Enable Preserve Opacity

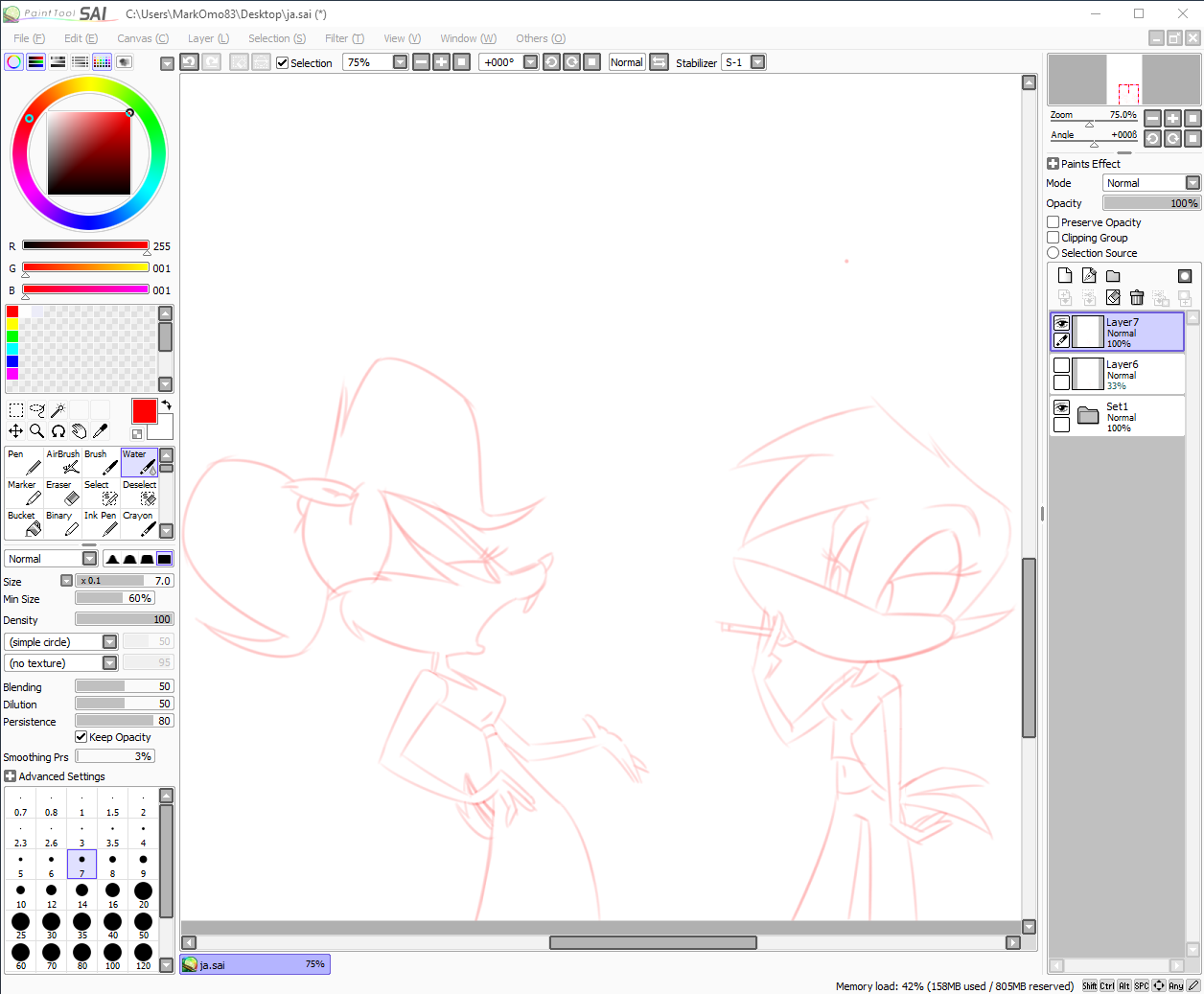1053,222
